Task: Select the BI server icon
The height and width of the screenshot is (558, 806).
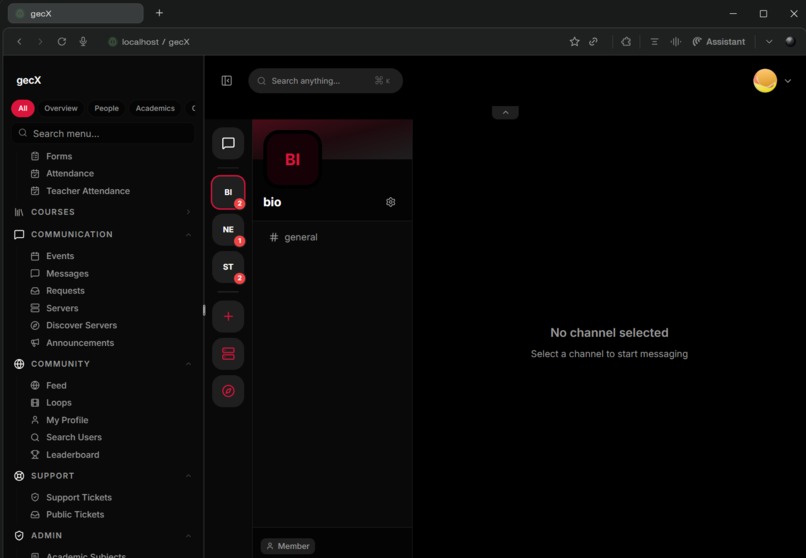Action: (x=228, y=192)
